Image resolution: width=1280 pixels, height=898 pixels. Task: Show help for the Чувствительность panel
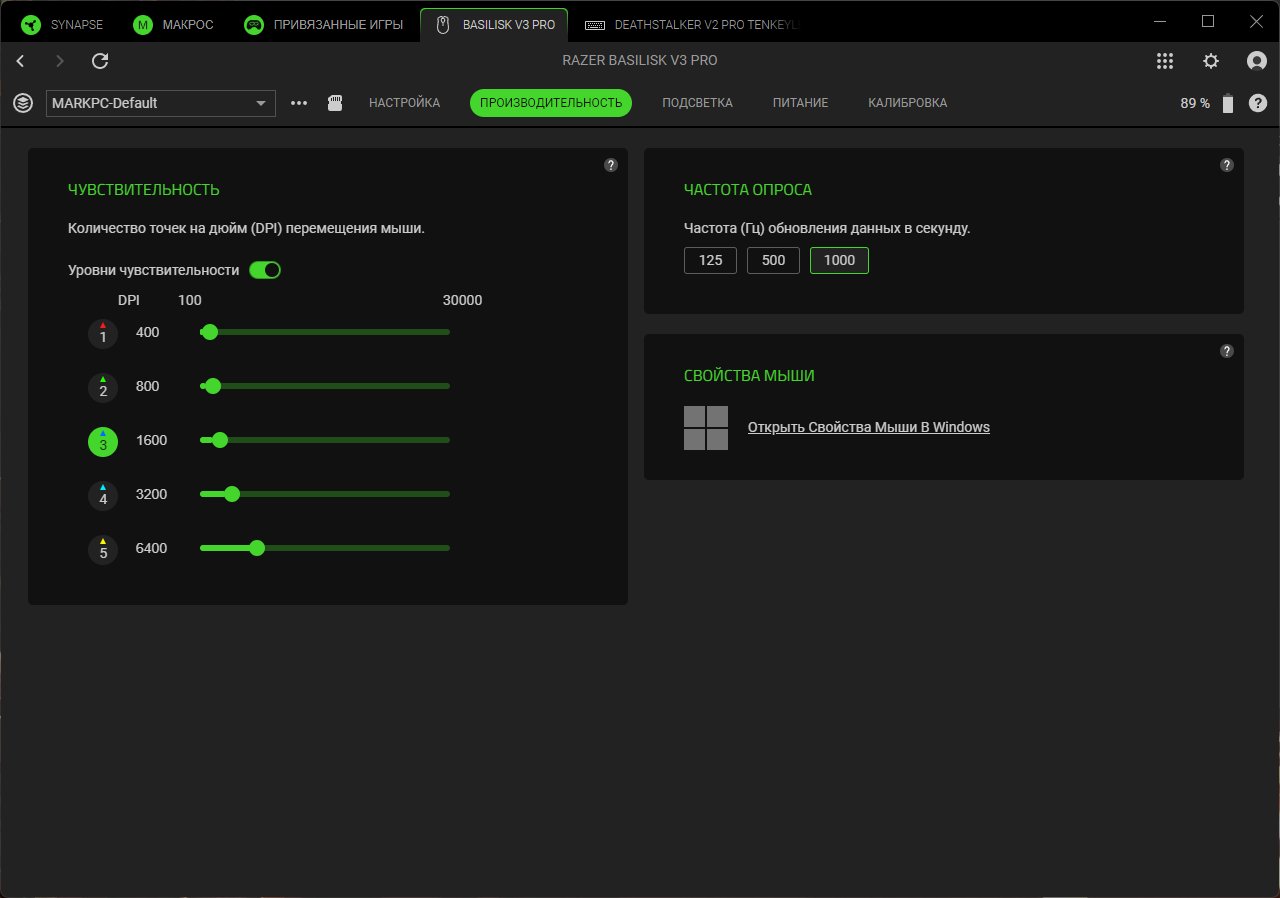(x=611, y=165)
